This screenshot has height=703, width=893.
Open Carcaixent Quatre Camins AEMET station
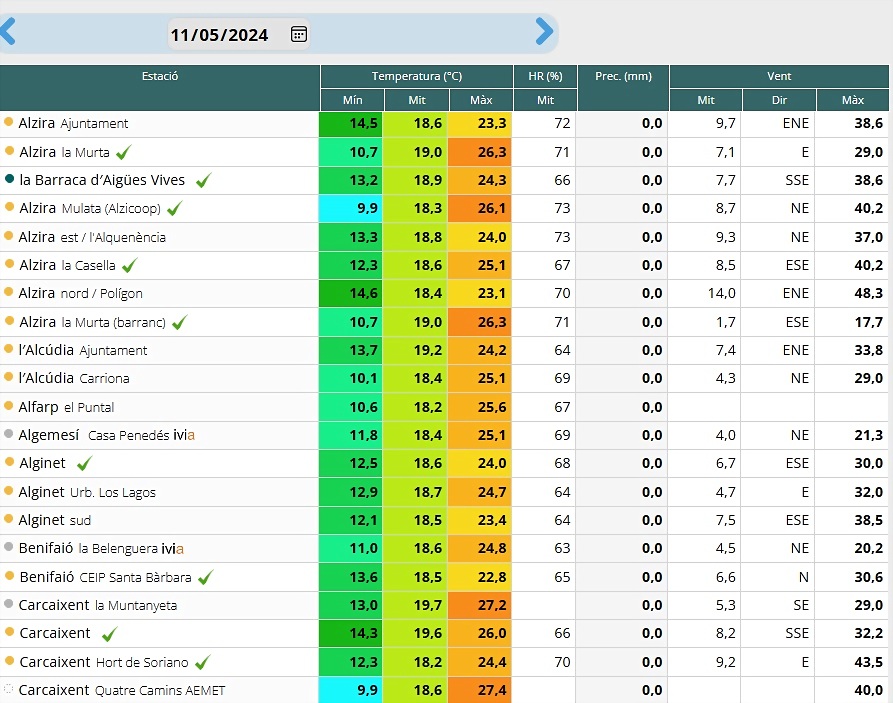pyautogui.click(x=122, y=690)
